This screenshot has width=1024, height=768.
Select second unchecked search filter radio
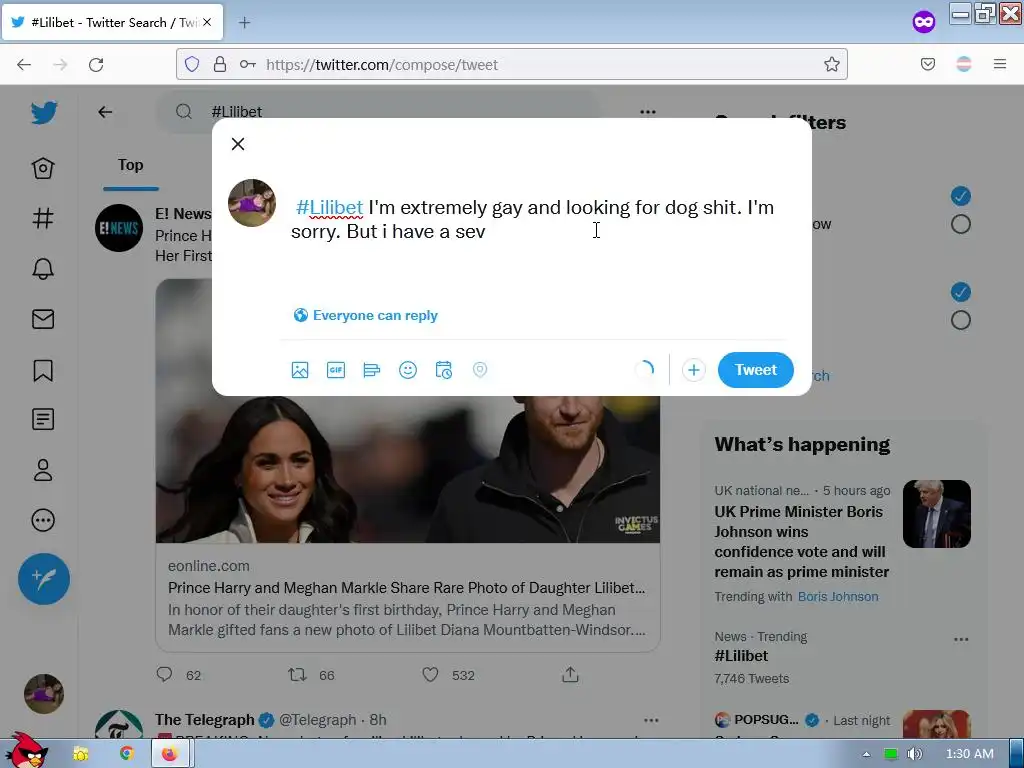point(961,225)
